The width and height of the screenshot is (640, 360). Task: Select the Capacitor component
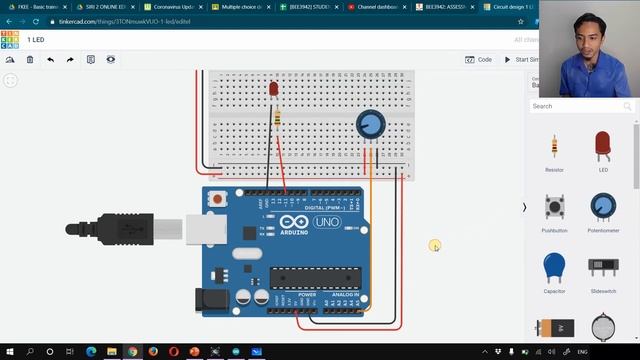[554, 273]
